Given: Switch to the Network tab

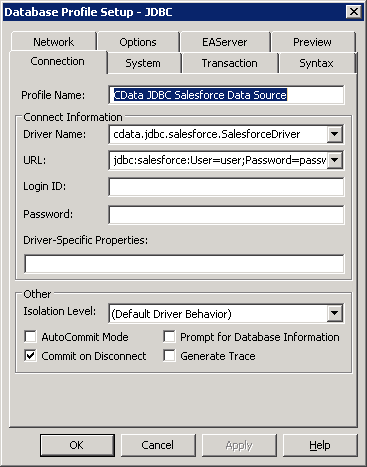Looking at the screenshot, I should point(53,42).
